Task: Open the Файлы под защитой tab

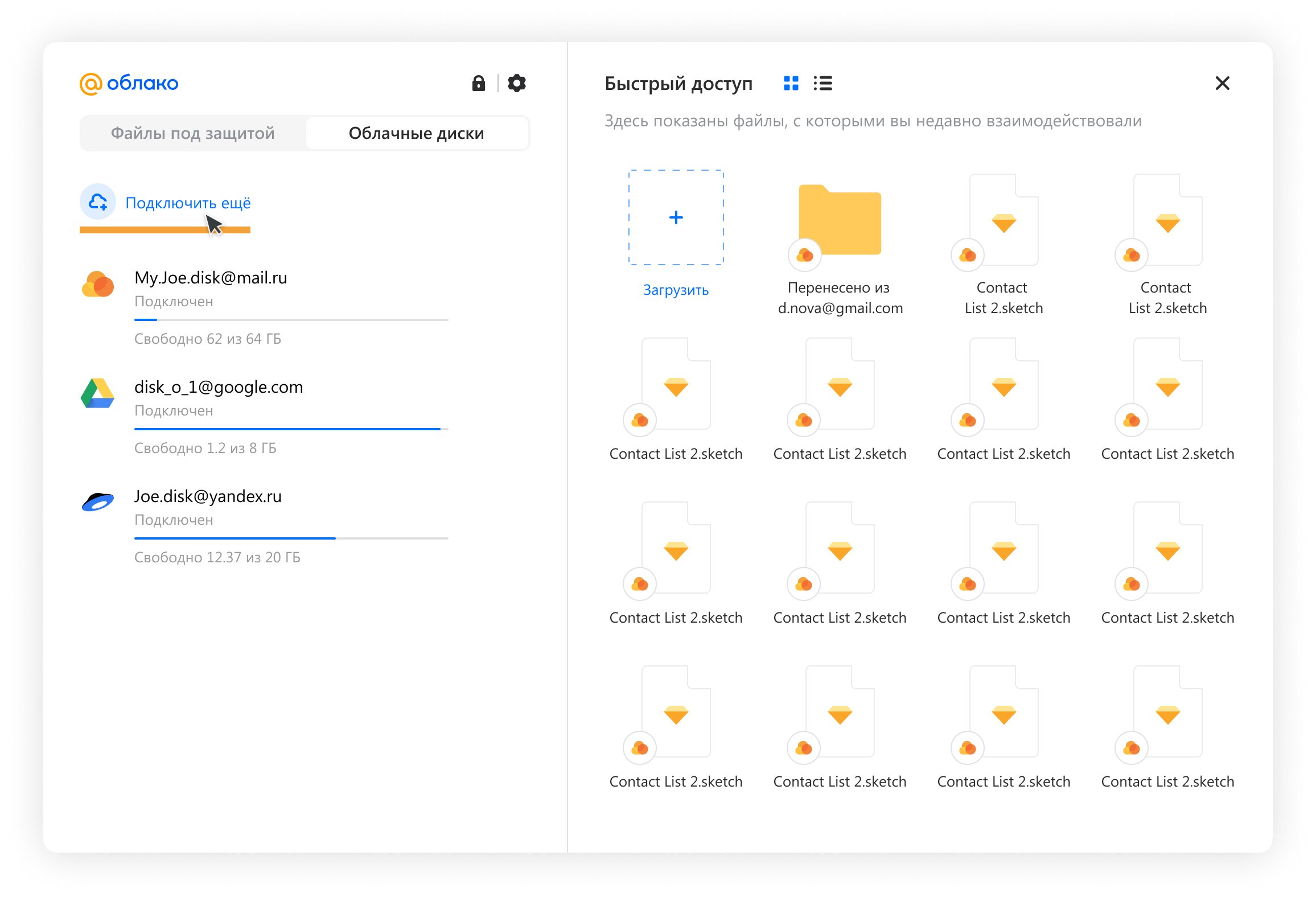Action: click(x=192, y=133)
